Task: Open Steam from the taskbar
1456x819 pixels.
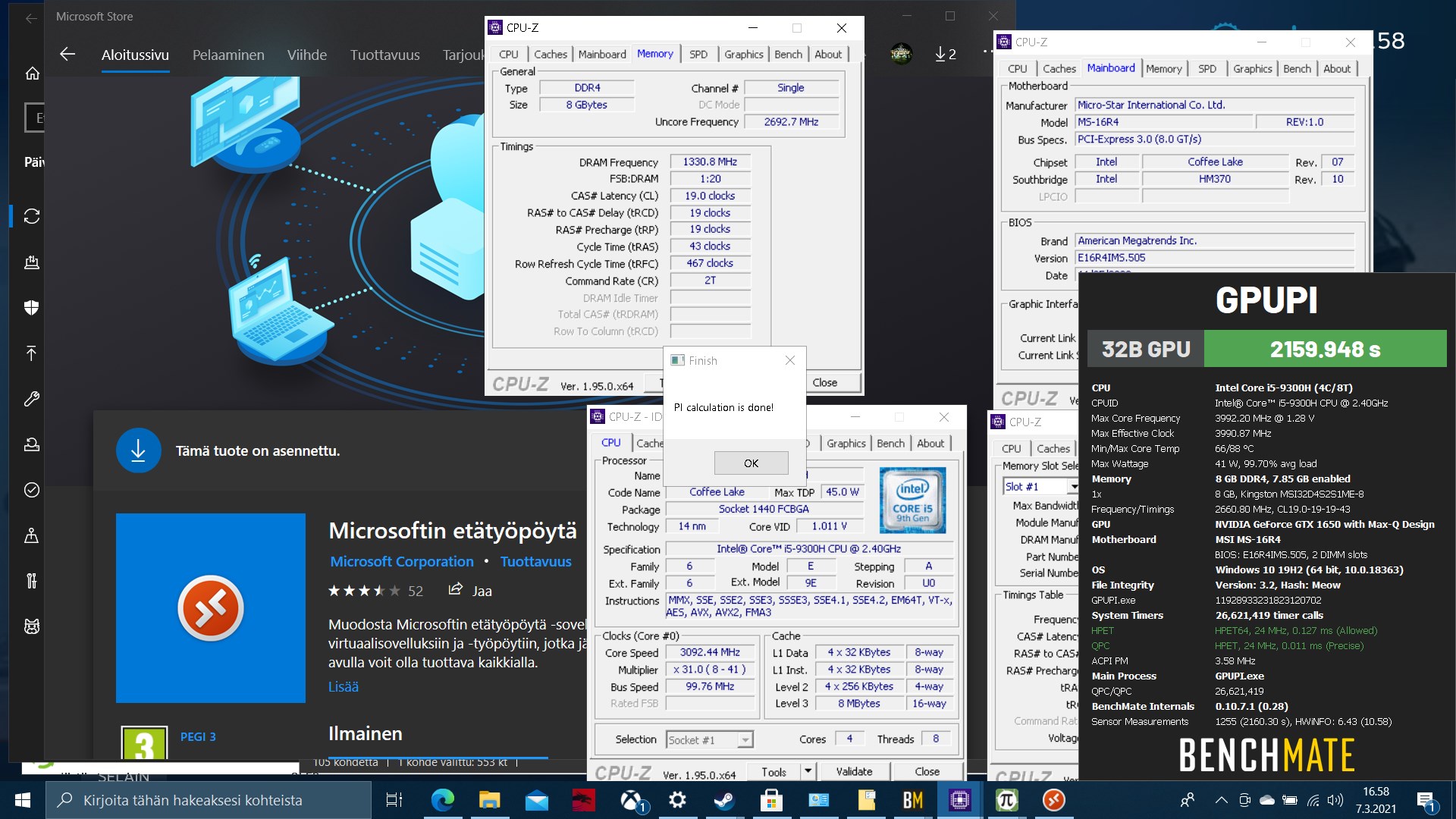Action: pyautogui.click(x=724, y=800)
